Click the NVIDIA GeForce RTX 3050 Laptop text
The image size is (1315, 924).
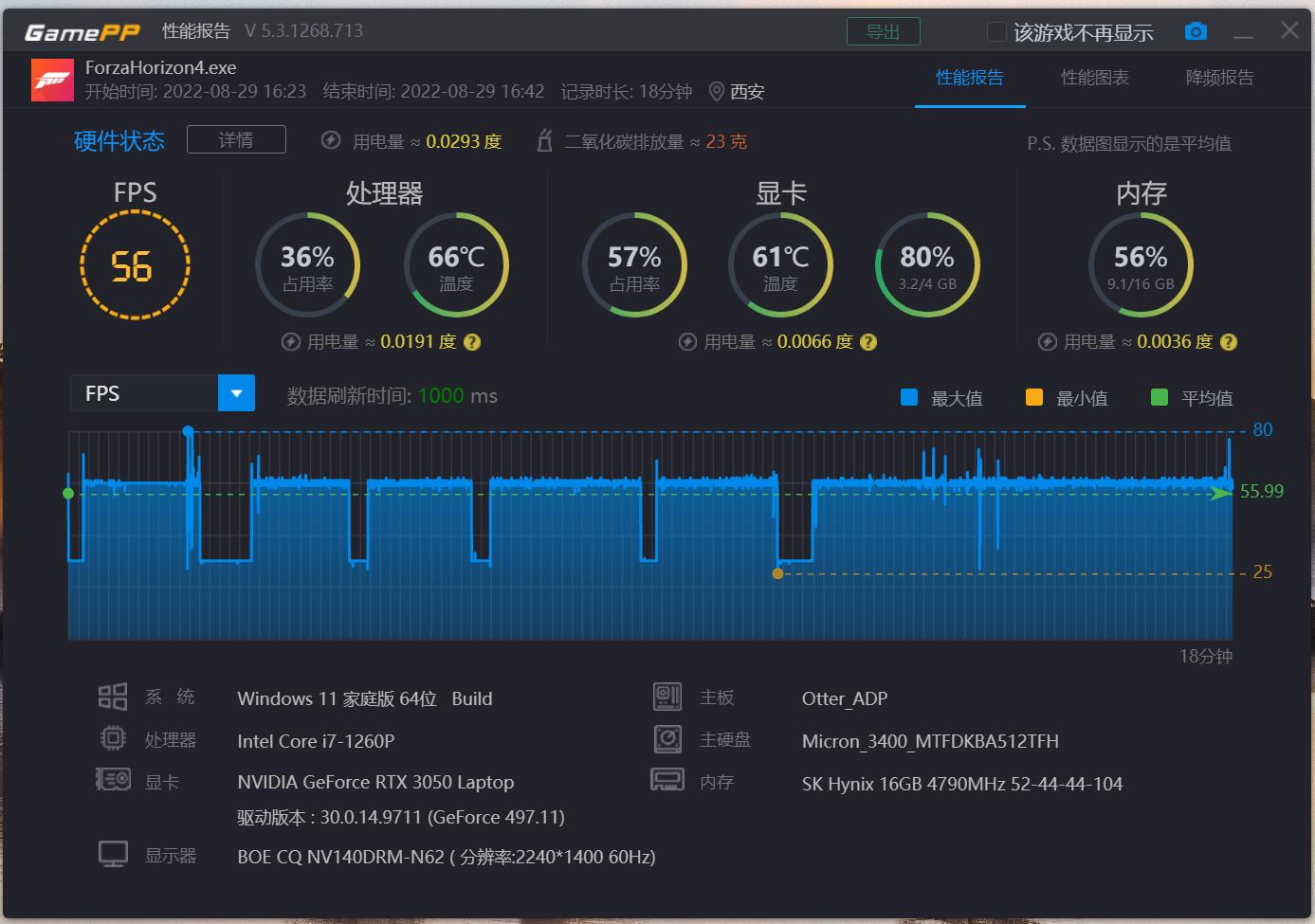tap(375, 782)
